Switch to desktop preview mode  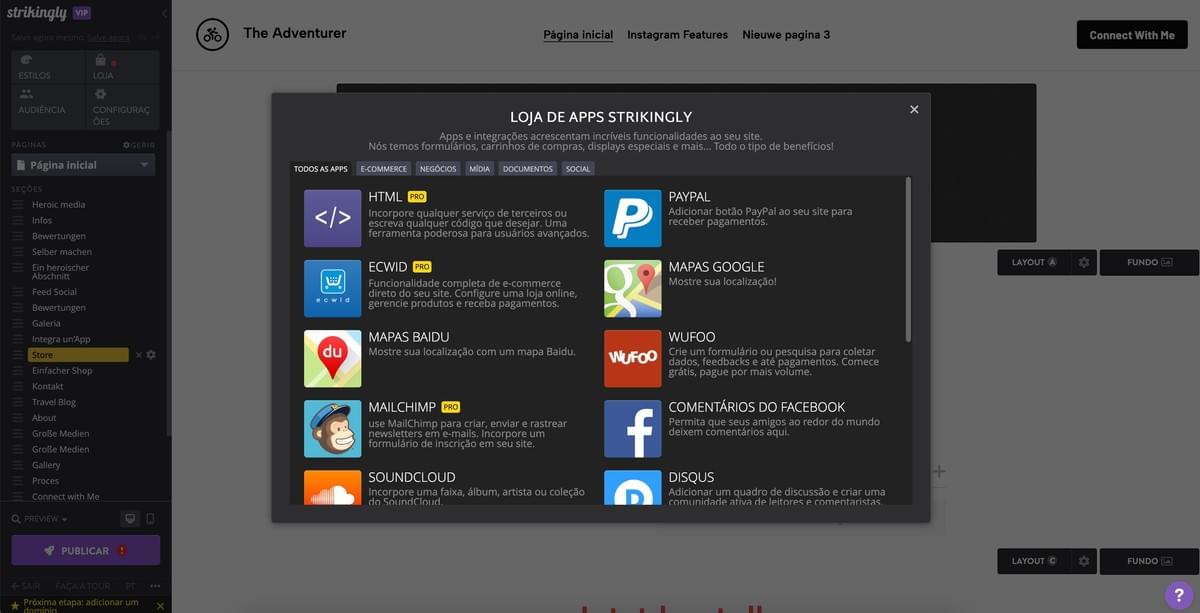point(129,519)
